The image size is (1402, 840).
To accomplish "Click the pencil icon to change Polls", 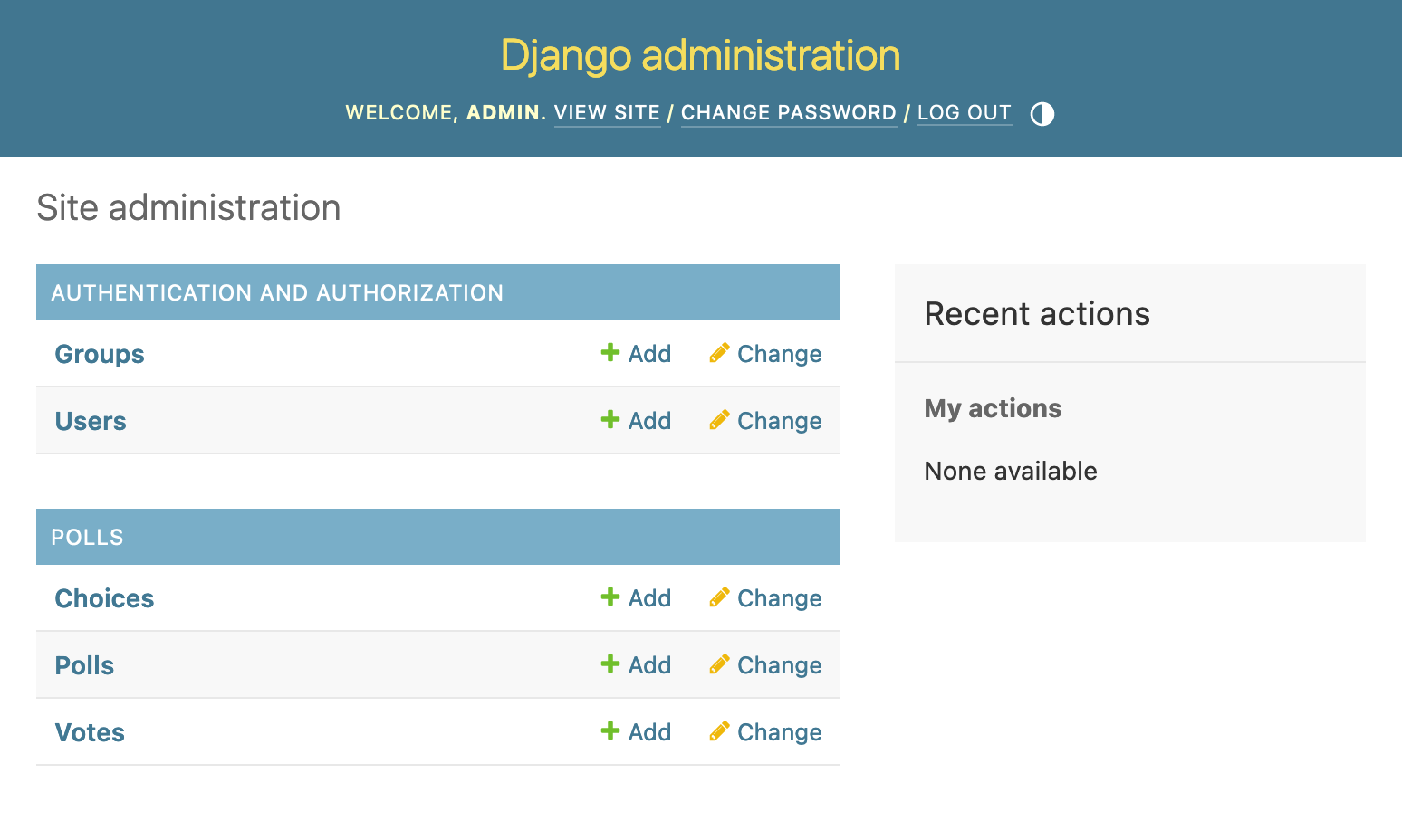I will point(719,664).
